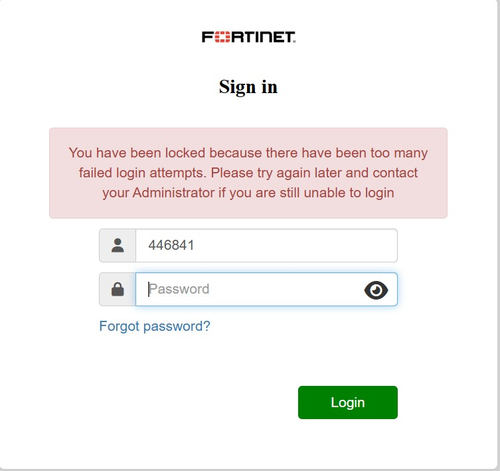The image size is (500, 471).
Task: Focus the username field containing 446841
Action: (x=266, y=245)
